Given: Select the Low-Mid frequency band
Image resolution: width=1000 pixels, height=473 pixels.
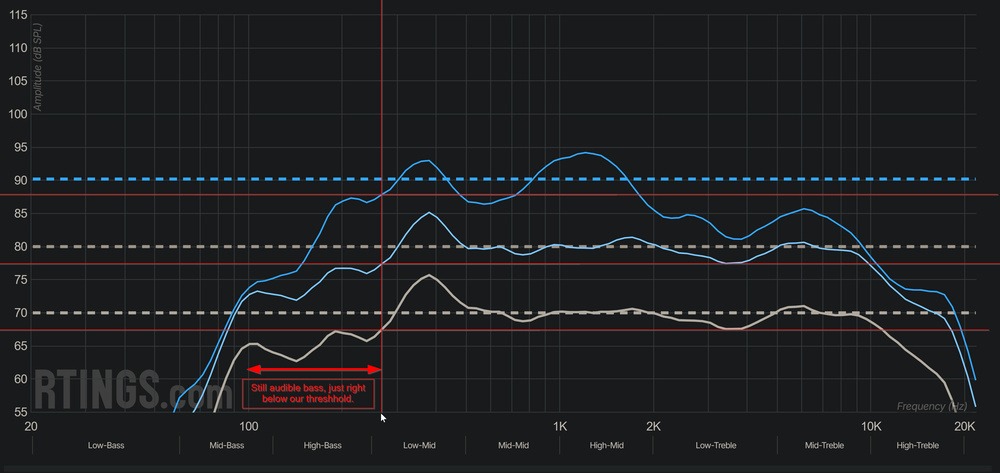Looking at the screenshot, I should coord(420,445).
